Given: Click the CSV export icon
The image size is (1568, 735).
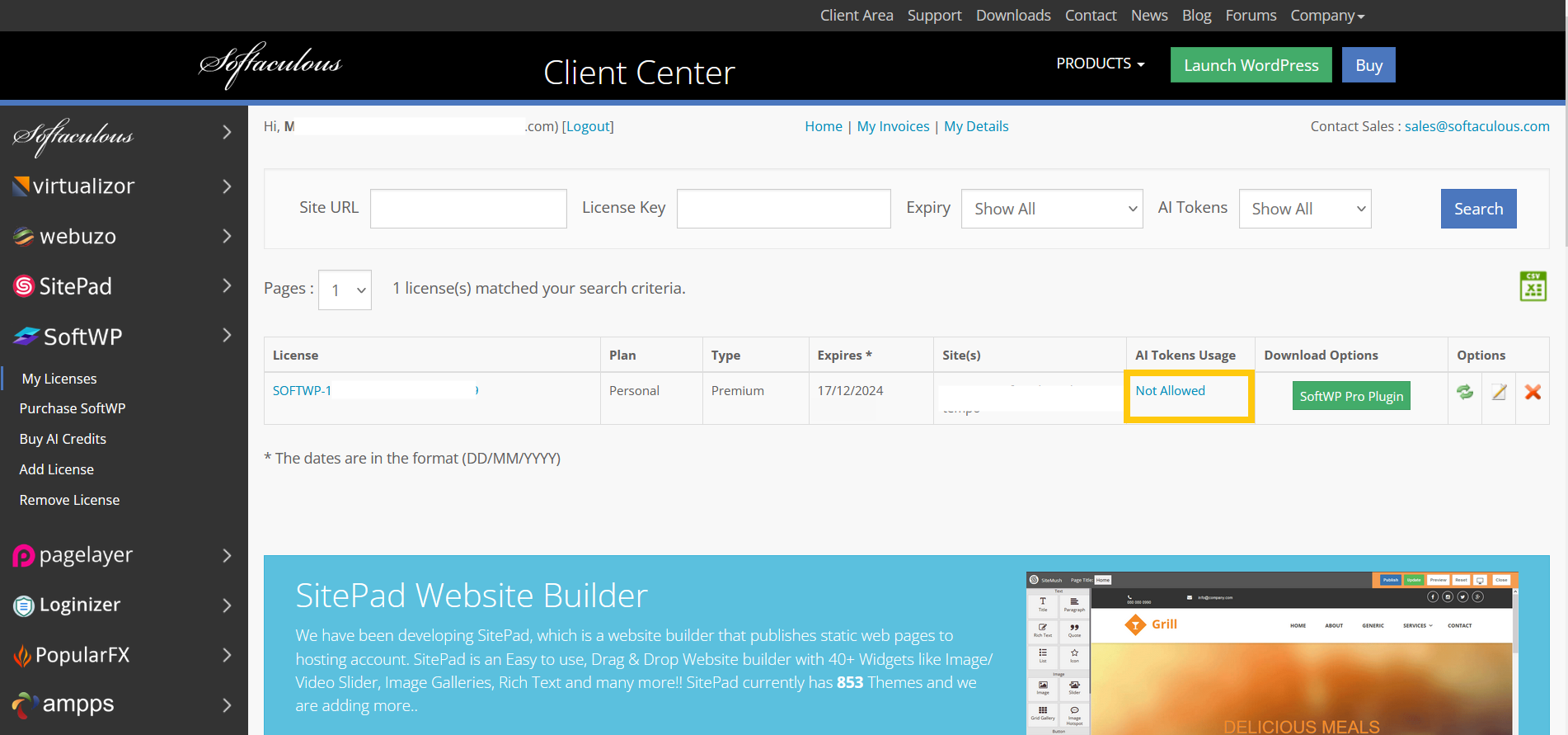Looking at the screenshot, I should point(1533,286).
